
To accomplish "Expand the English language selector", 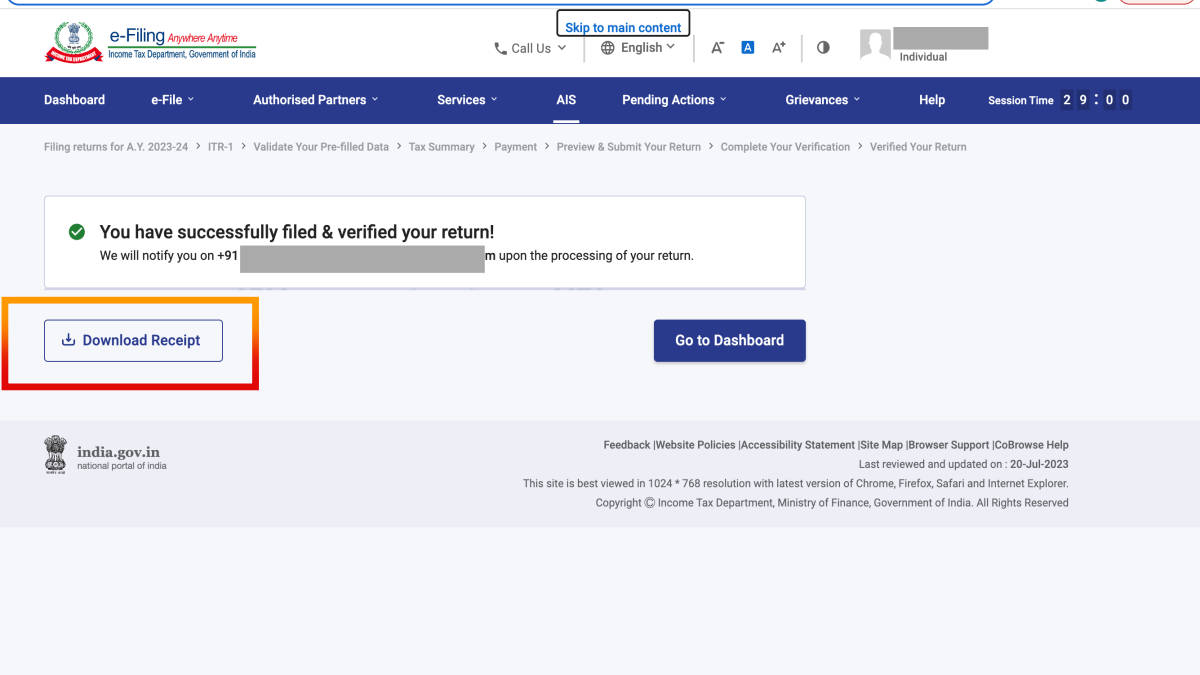I will click(638, 47).
